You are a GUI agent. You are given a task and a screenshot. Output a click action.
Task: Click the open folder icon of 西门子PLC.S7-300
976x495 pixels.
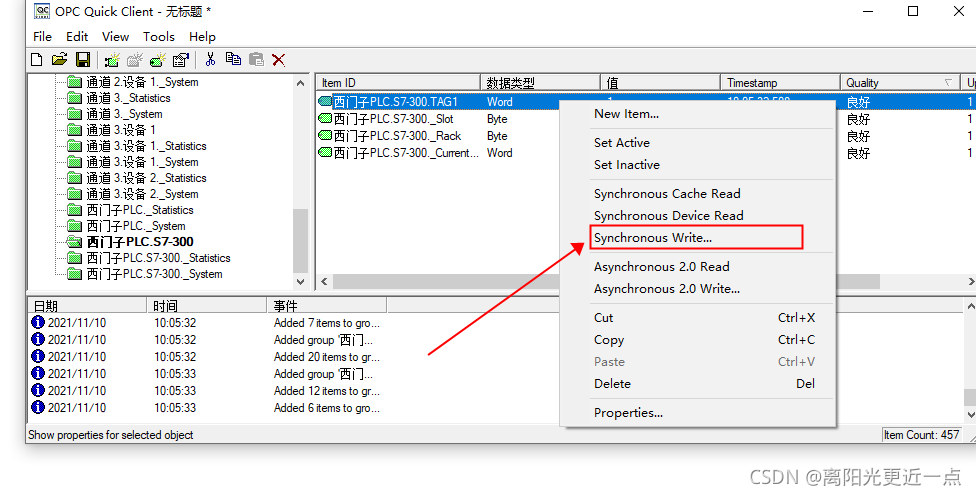click(75, 242)
